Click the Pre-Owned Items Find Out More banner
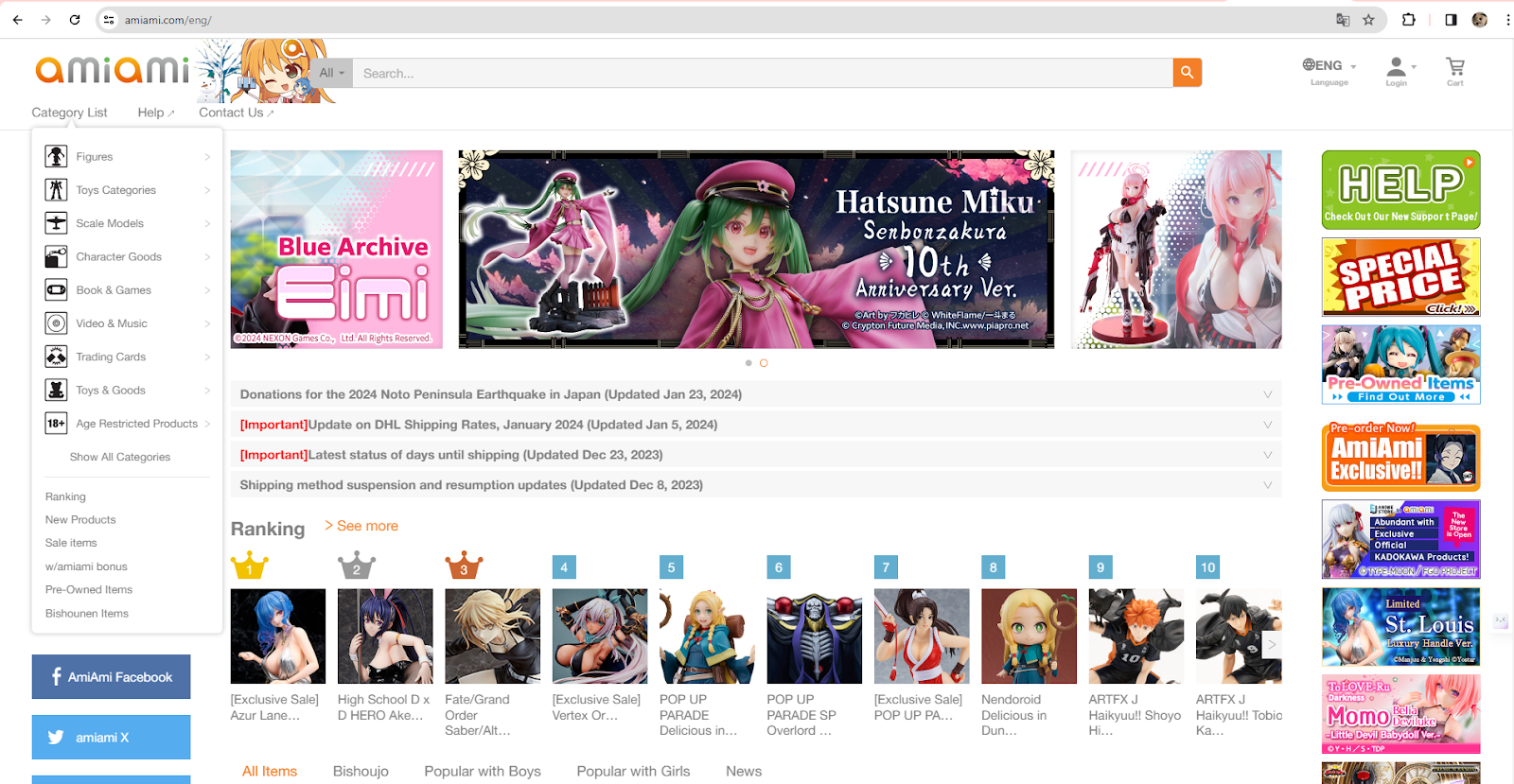The height and width of the screenshot is (784, 1514). pyautogui.click(x=1400, y=365)
